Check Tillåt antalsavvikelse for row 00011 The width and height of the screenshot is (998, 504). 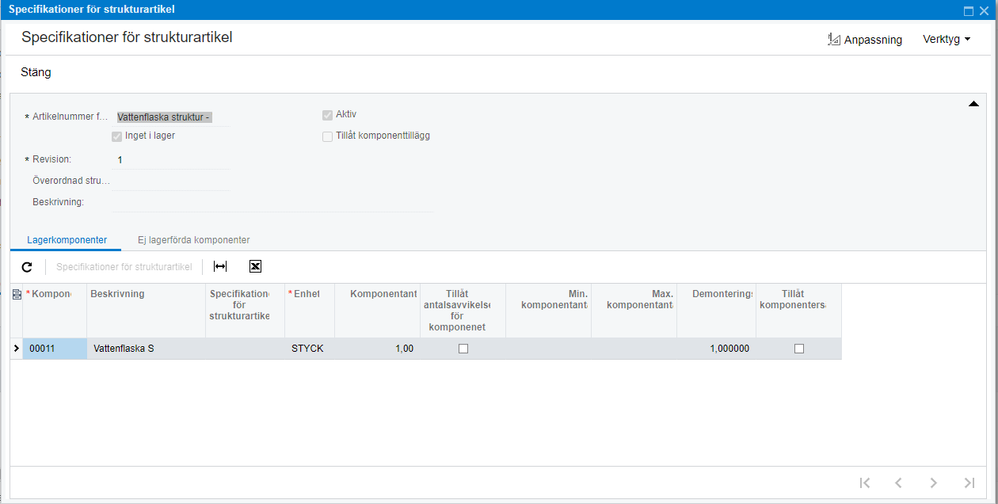(463, 349)
